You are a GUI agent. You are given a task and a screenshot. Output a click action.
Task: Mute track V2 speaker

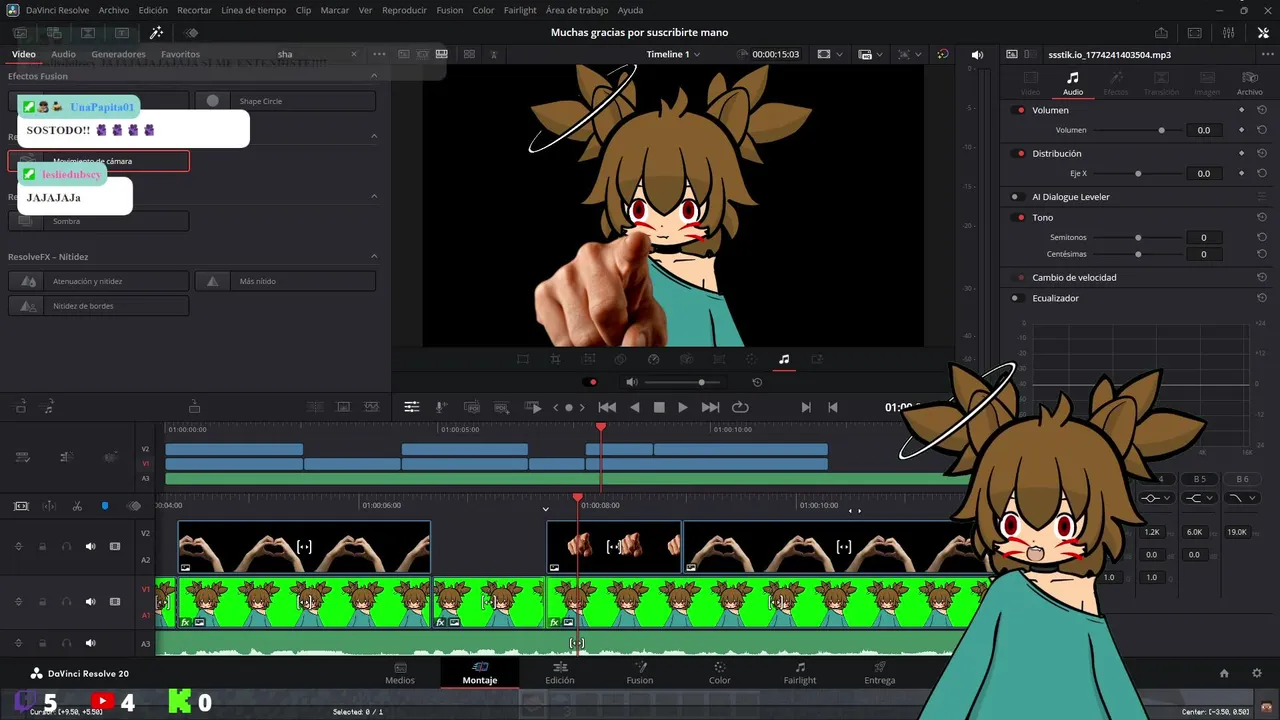tap(90, 546)
